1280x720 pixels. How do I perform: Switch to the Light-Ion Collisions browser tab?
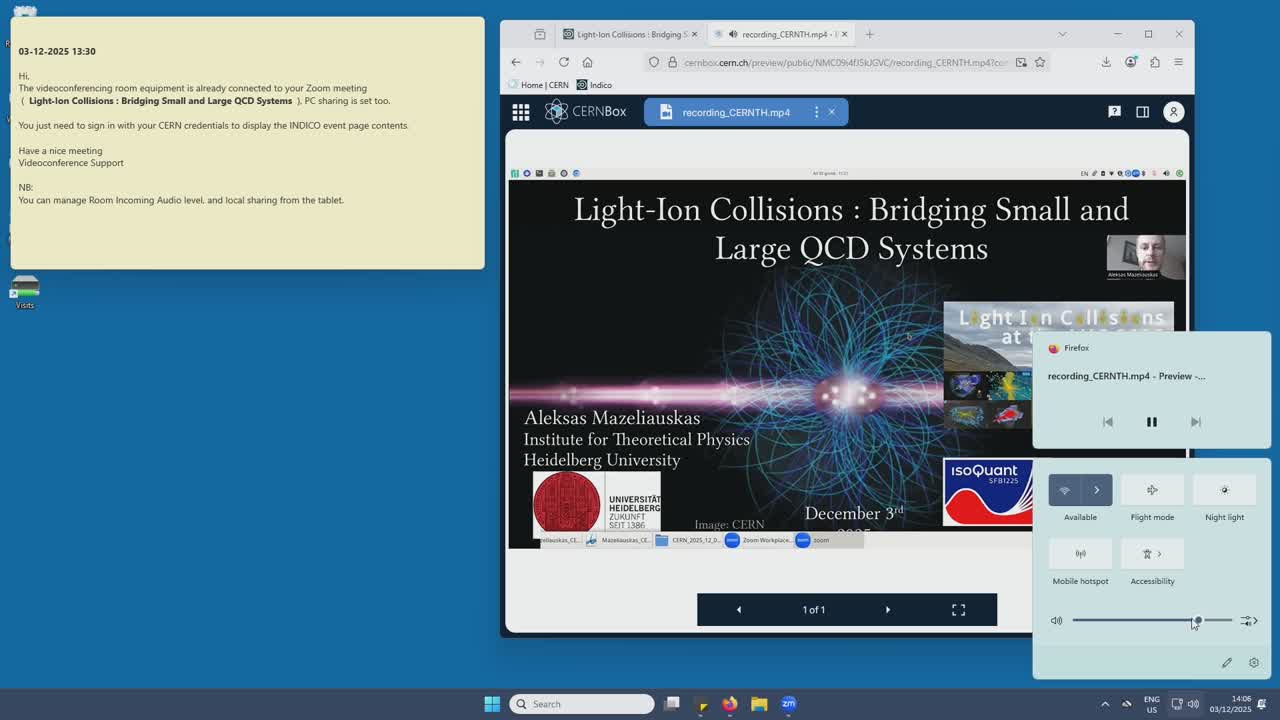630,34
